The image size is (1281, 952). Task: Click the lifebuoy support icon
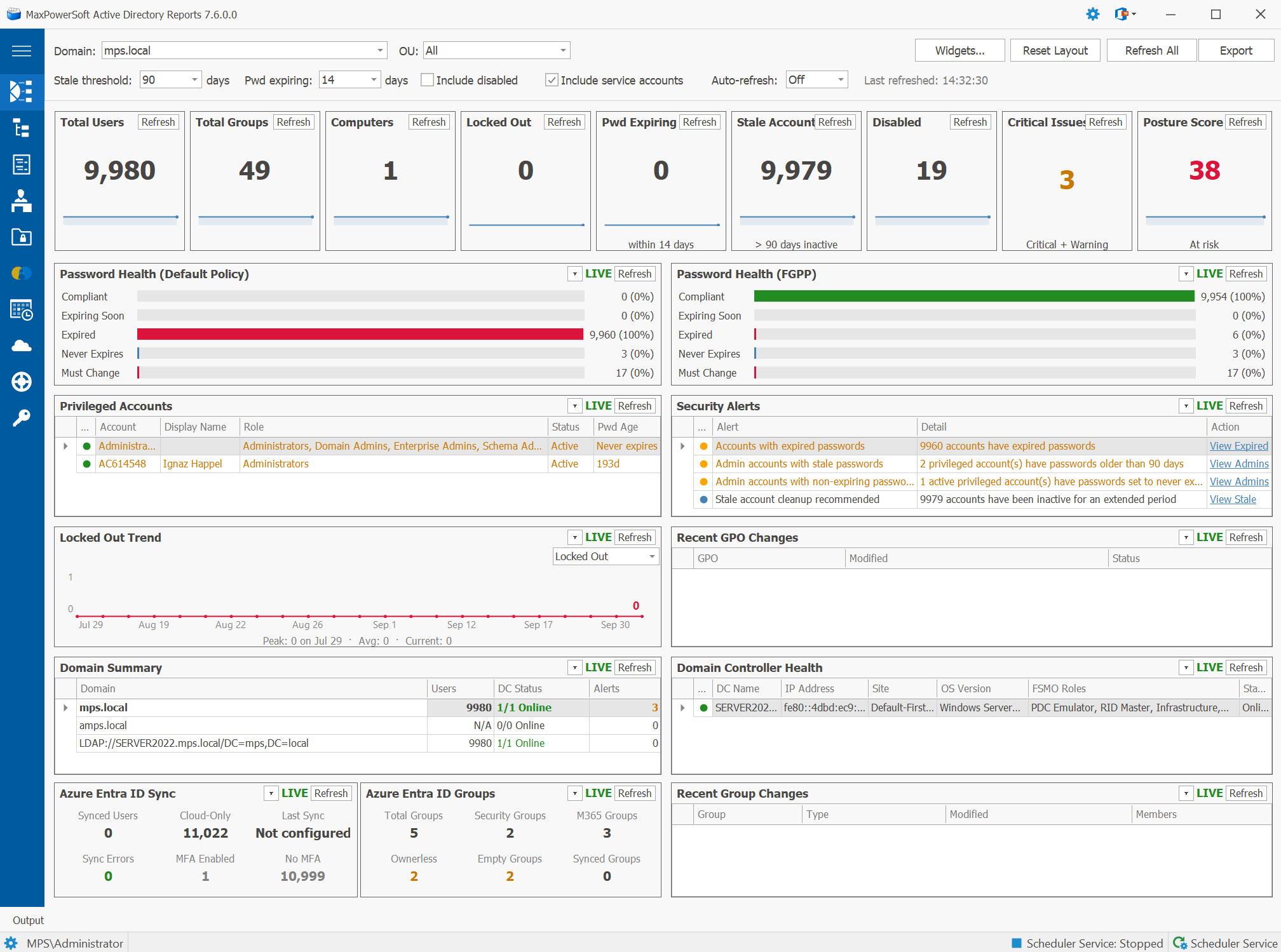(22, 382)
